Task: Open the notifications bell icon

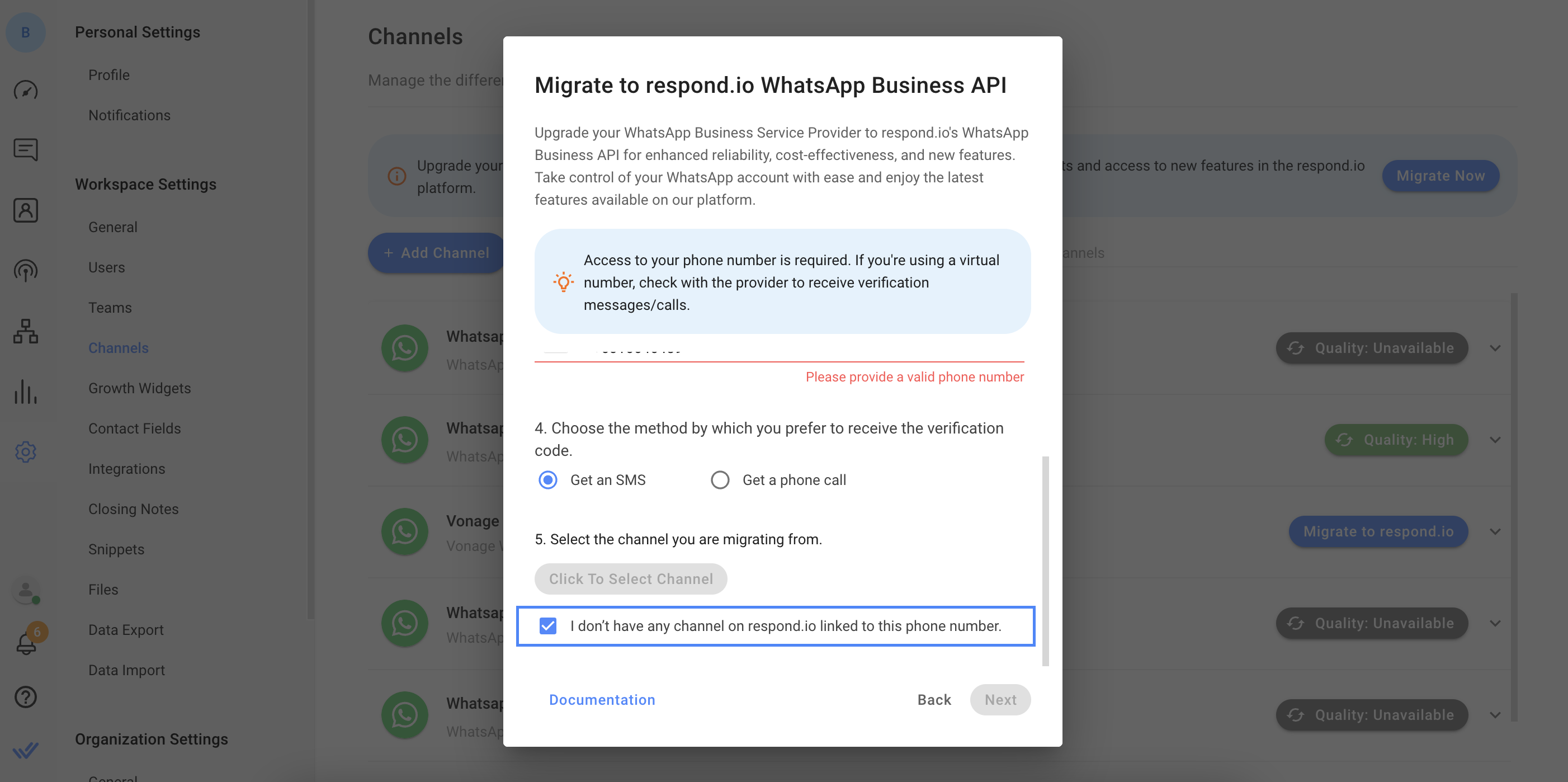Action: pyautogui.click(x=26, y=643)
